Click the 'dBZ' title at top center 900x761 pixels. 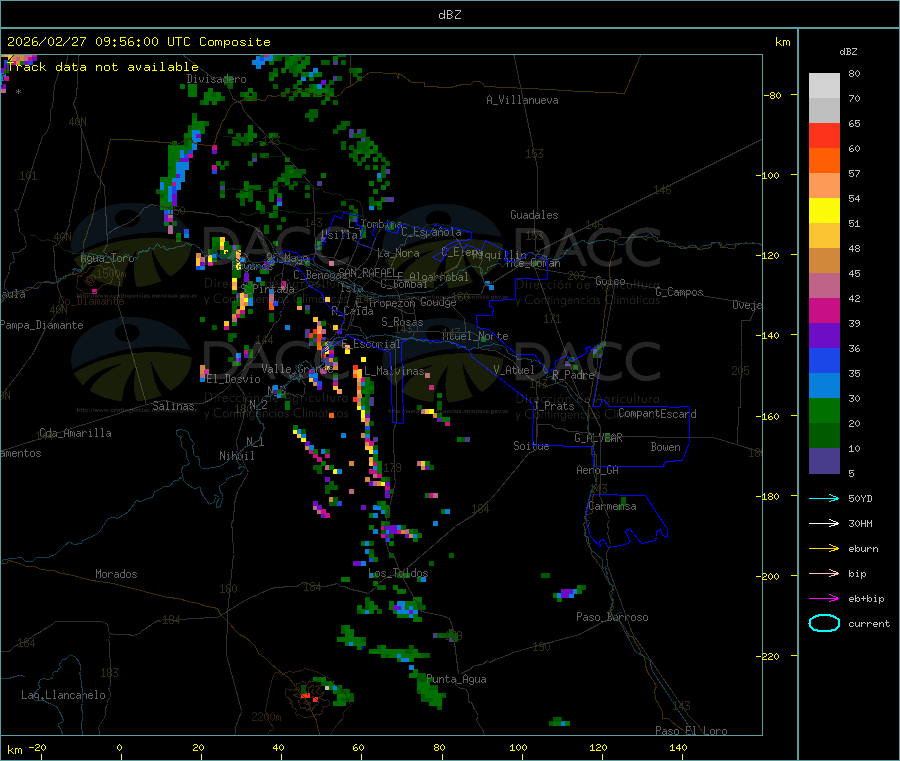(x=449, y=15)
